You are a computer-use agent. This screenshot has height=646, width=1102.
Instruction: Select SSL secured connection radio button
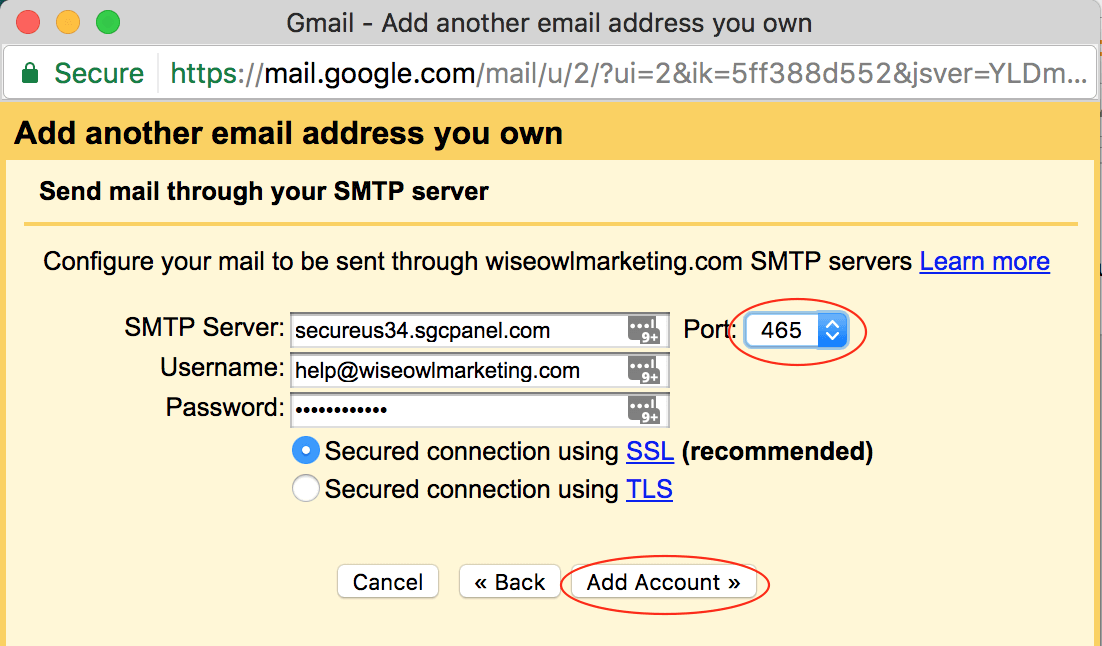pyautogui.click(x=305, y=450)
